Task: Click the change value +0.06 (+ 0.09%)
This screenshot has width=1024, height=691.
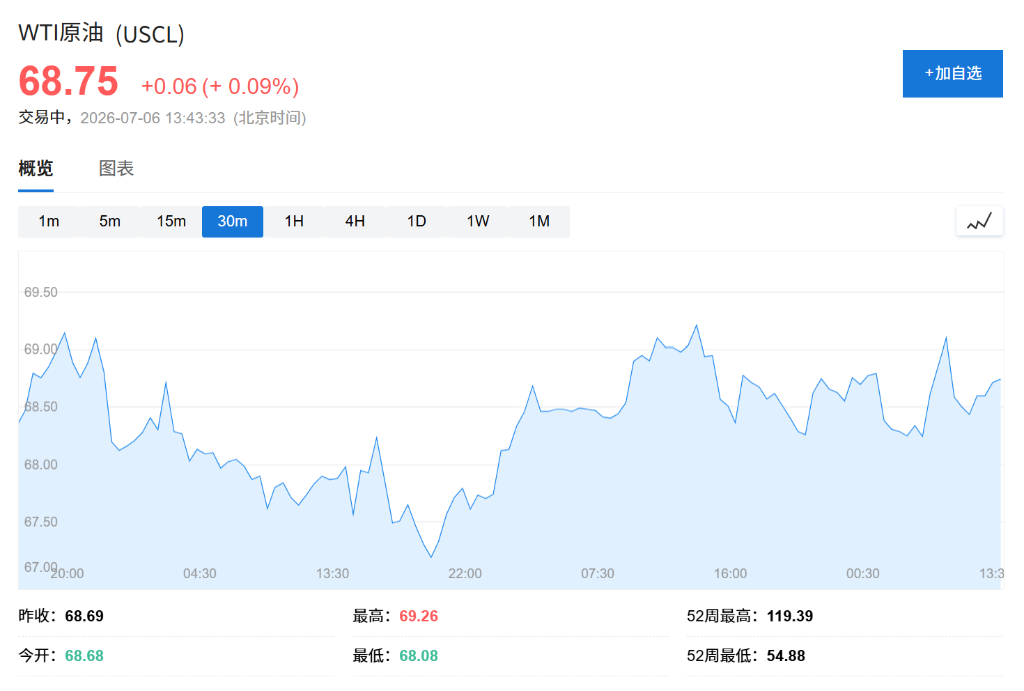Action: point(220,86)
